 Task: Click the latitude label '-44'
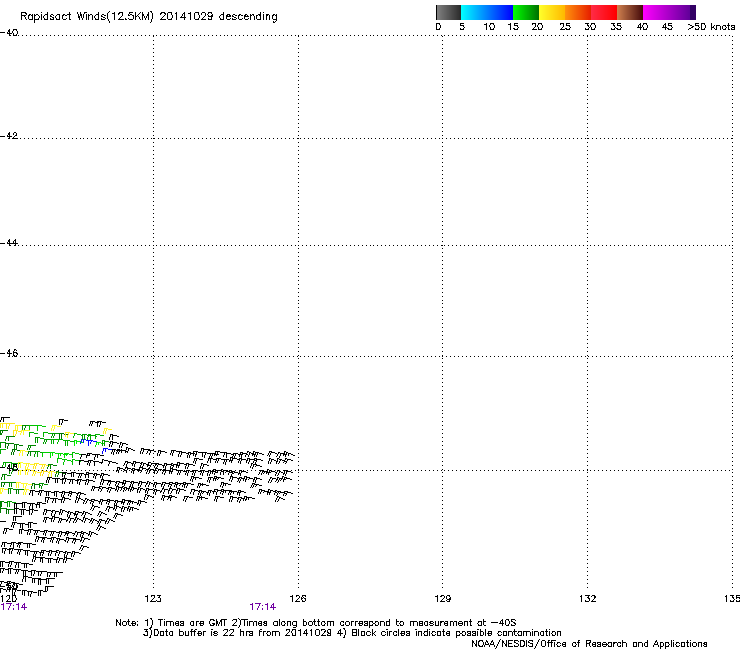coord(9,243)
